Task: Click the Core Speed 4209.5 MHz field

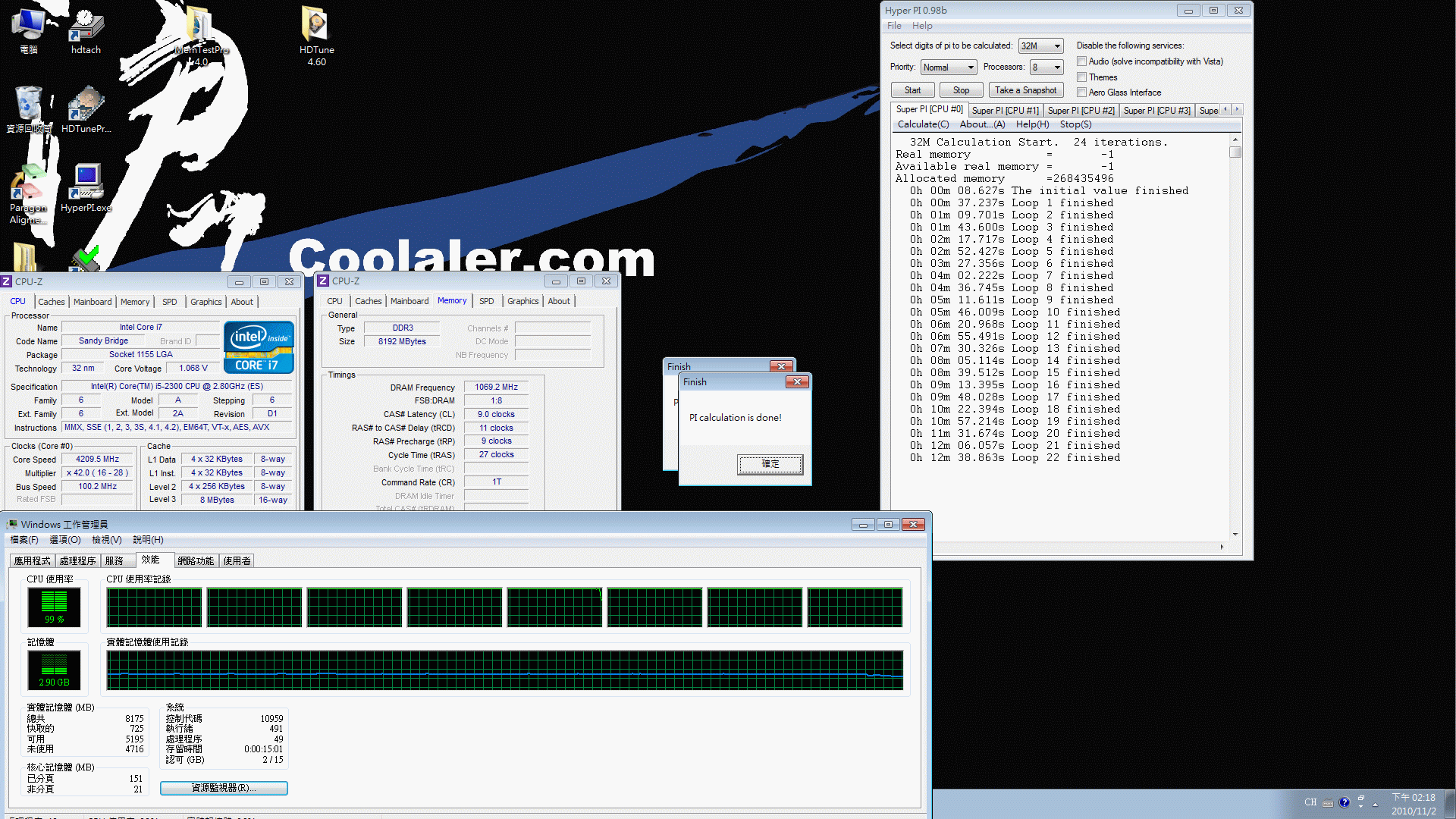Action: pos(98,460)
